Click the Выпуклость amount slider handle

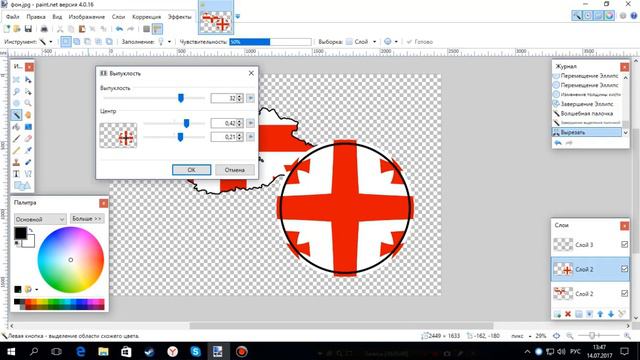click(181, 98)
